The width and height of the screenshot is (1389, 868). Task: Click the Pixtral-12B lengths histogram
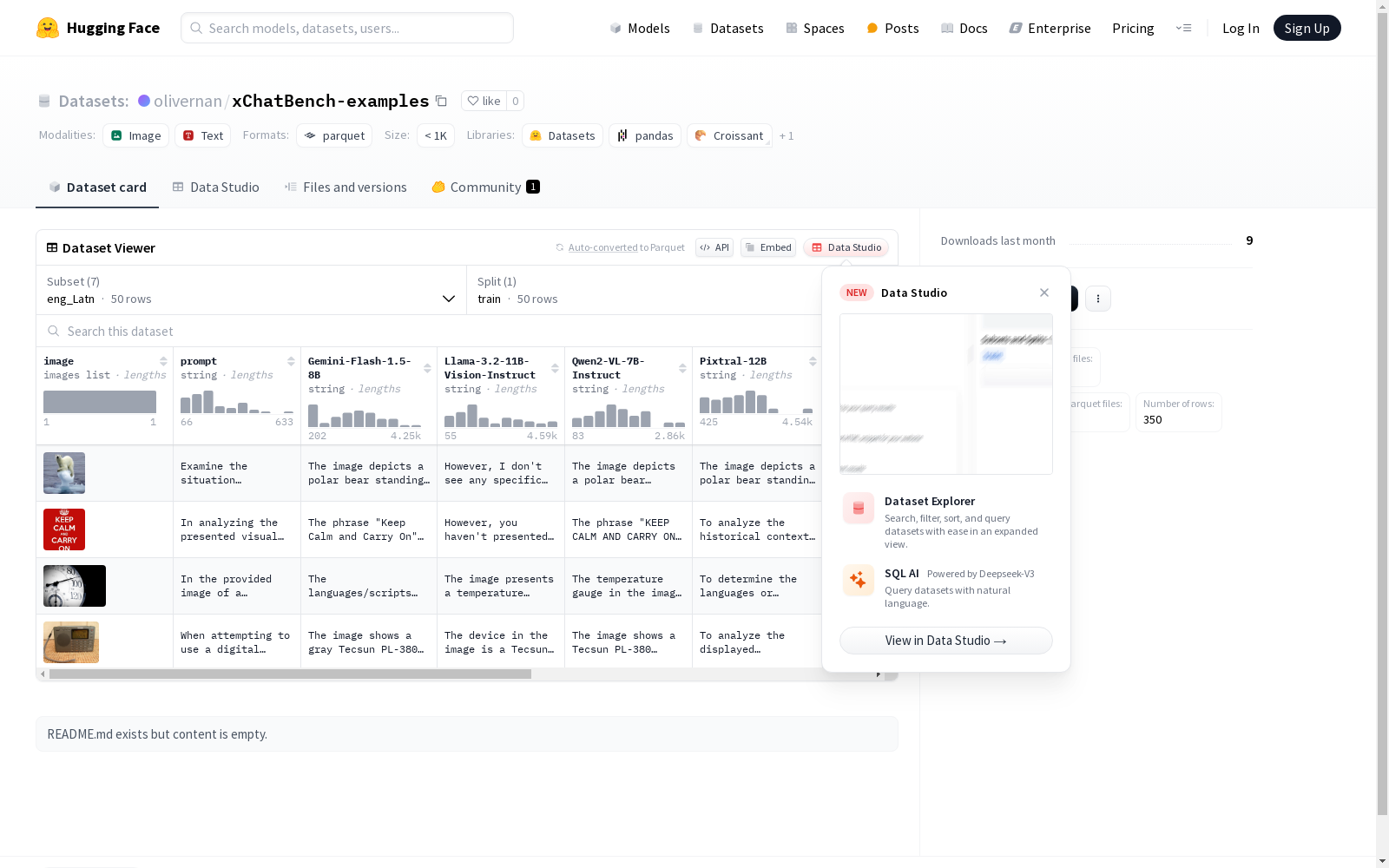coord(756,402)
